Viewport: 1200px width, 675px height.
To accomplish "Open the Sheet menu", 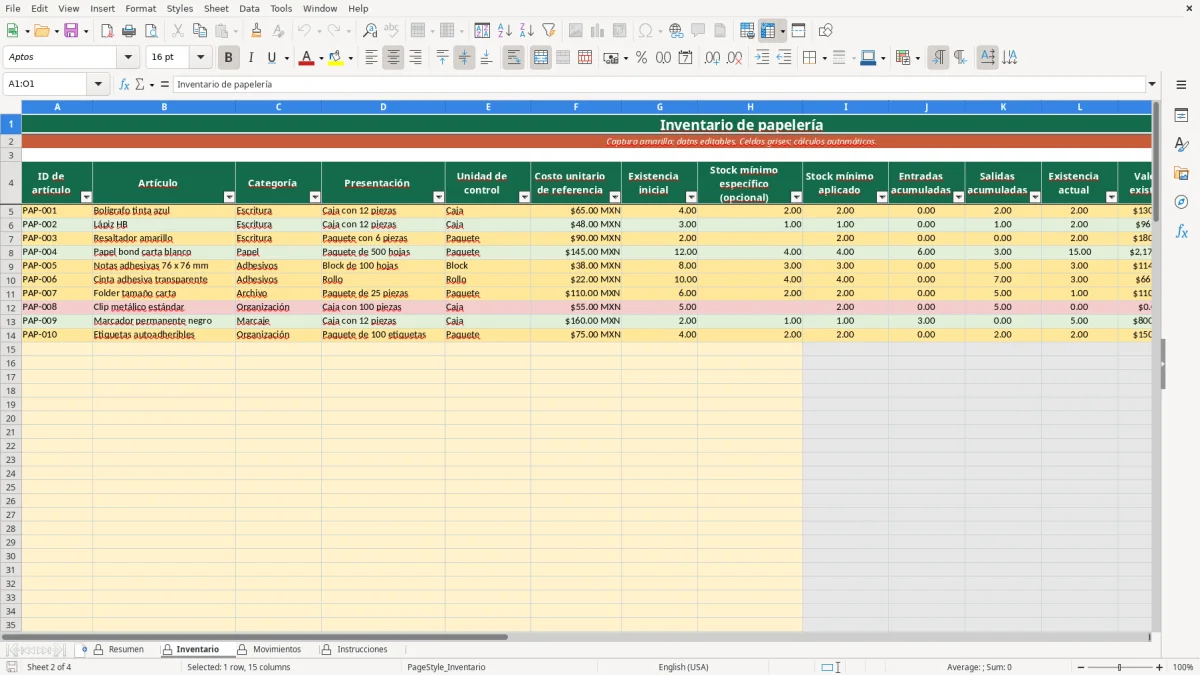I will [x=216, y=8].
